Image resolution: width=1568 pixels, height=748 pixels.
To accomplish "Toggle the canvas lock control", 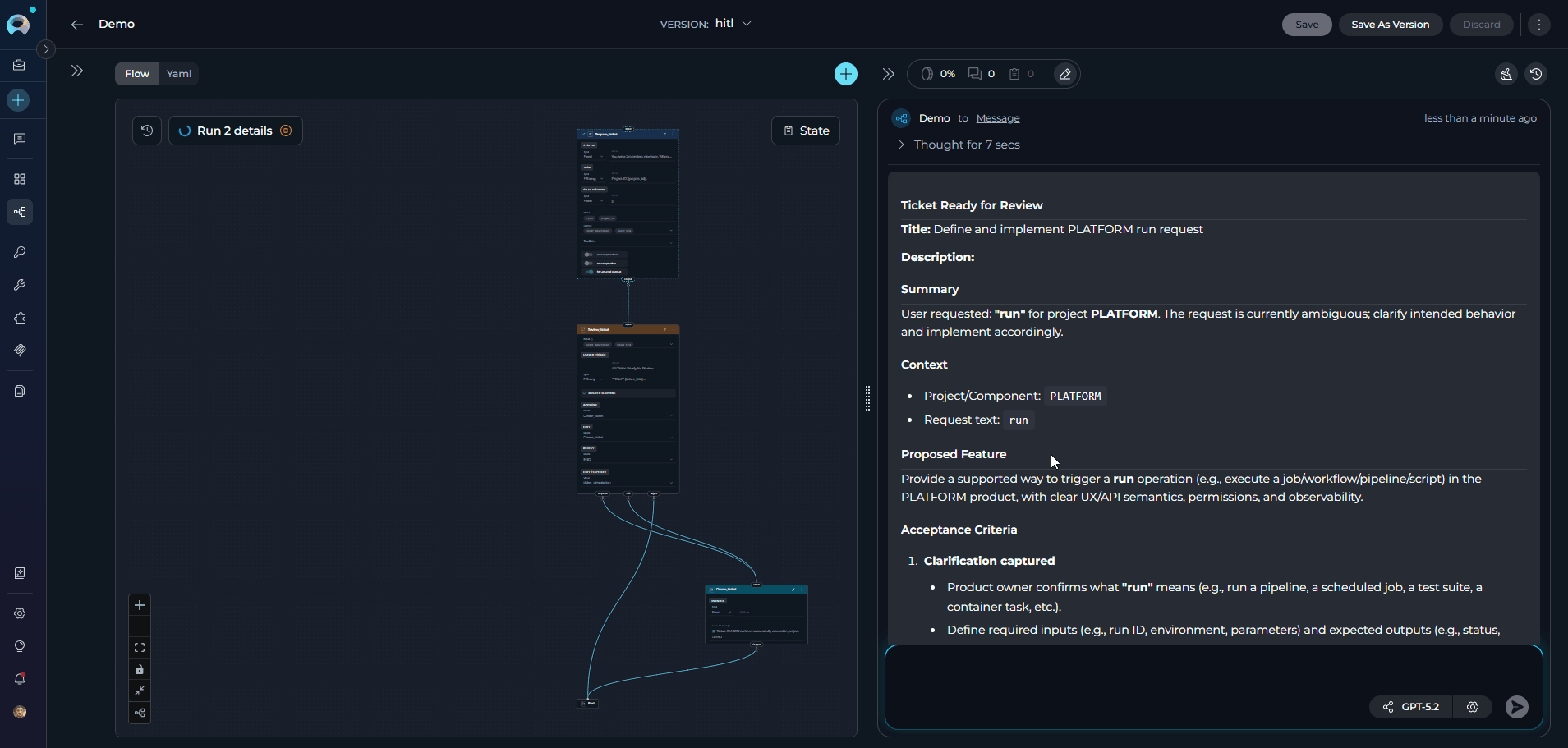I will [x=140, y=669].
